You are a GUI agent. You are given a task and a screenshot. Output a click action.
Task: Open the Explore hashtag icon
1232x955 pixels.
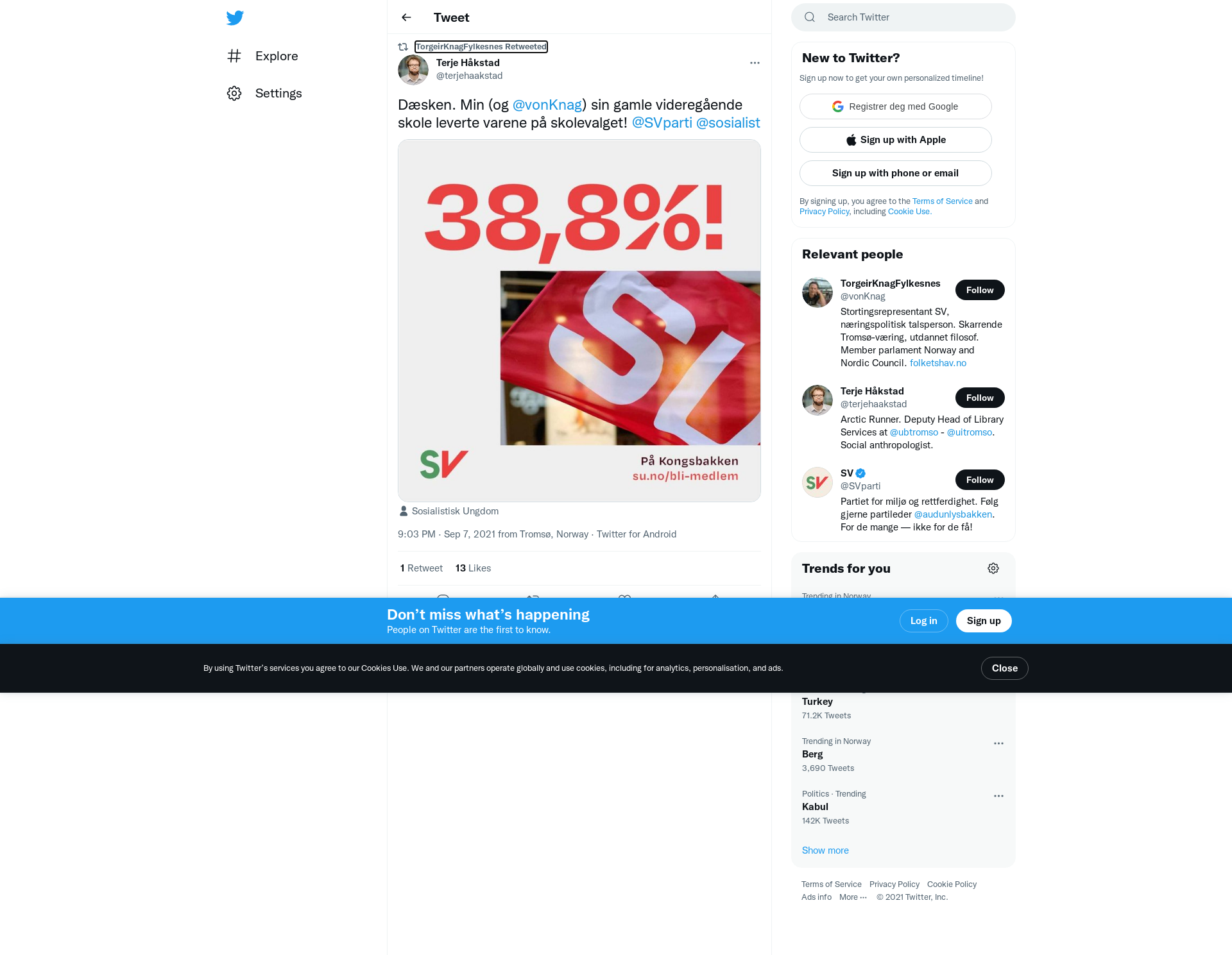[x=234, y=56]
